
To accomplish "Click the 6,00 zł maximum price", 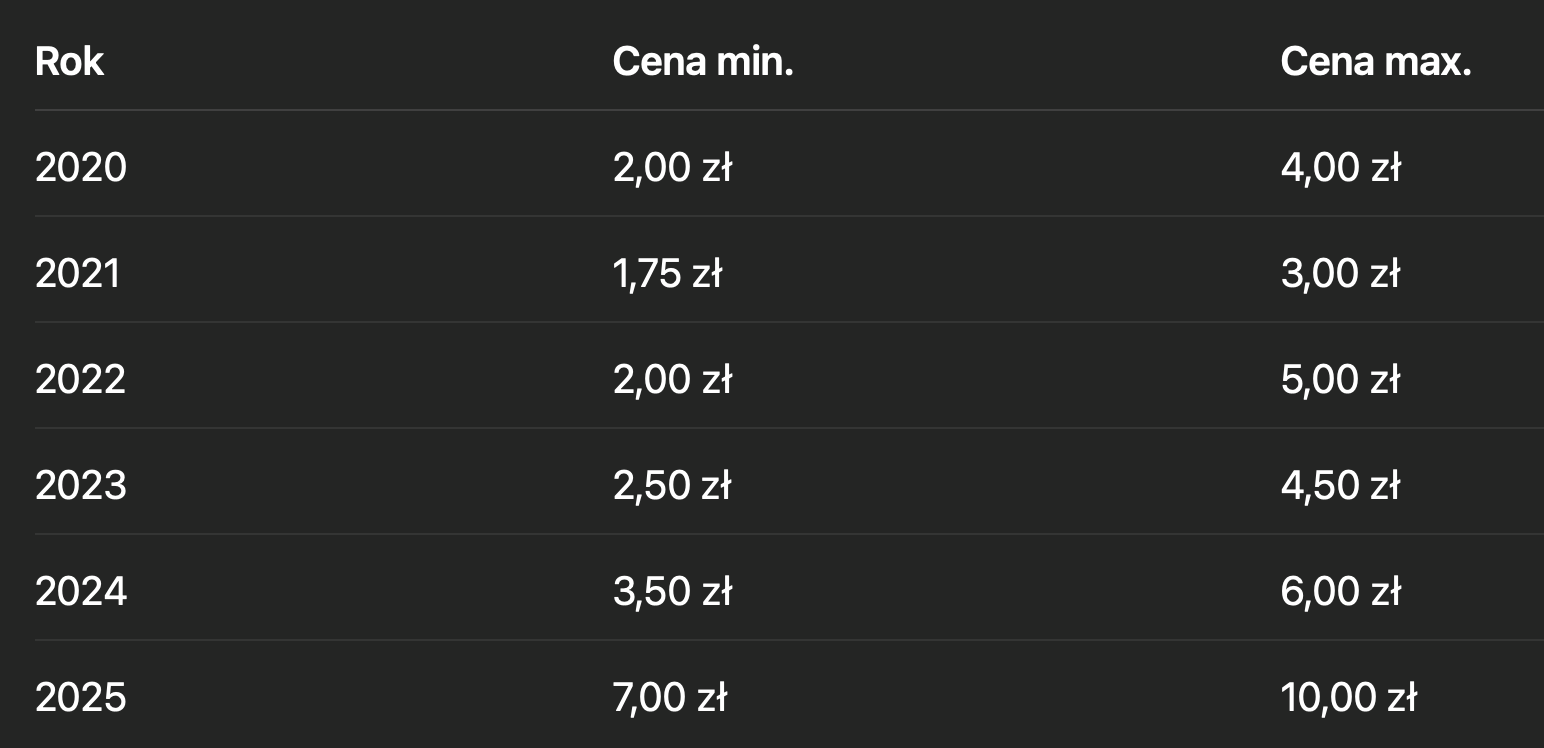I will [1340, 592].
